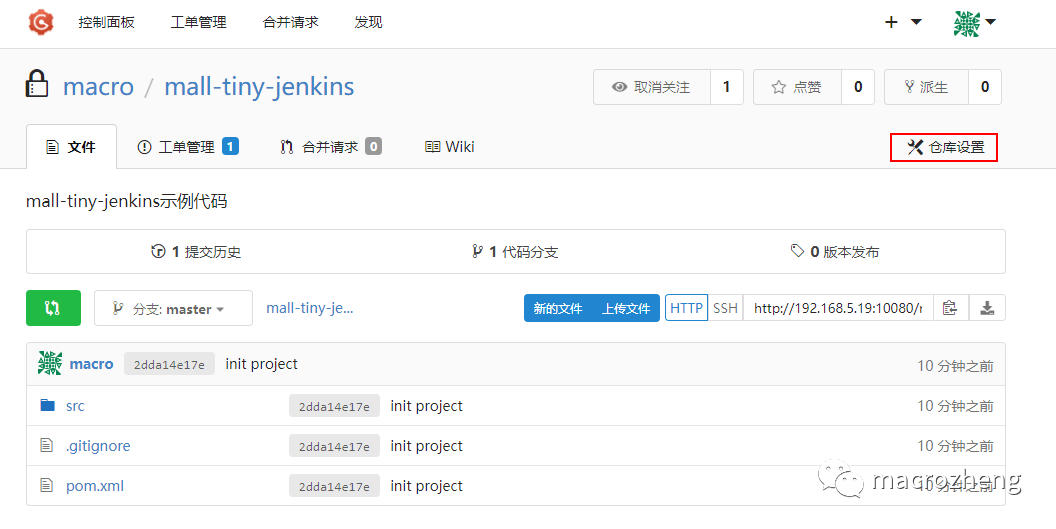Click init project message in src row
This screenshot has height=529, width=1056.
click(x=426, y=406)
